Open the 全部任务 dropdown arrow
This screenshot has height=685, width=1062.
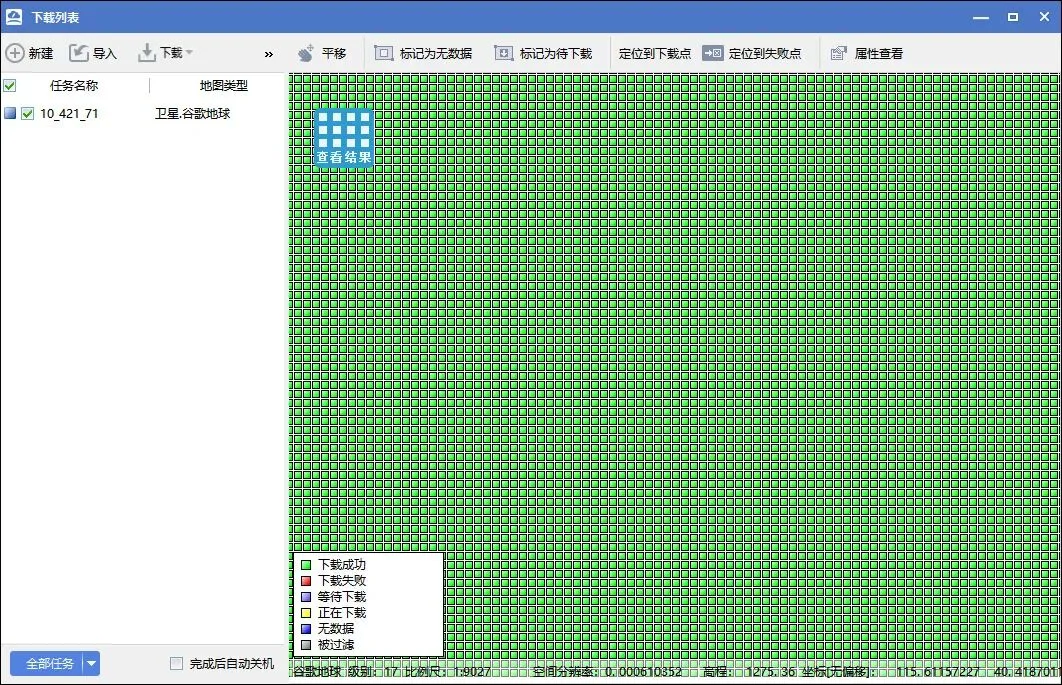pos(91,663)
